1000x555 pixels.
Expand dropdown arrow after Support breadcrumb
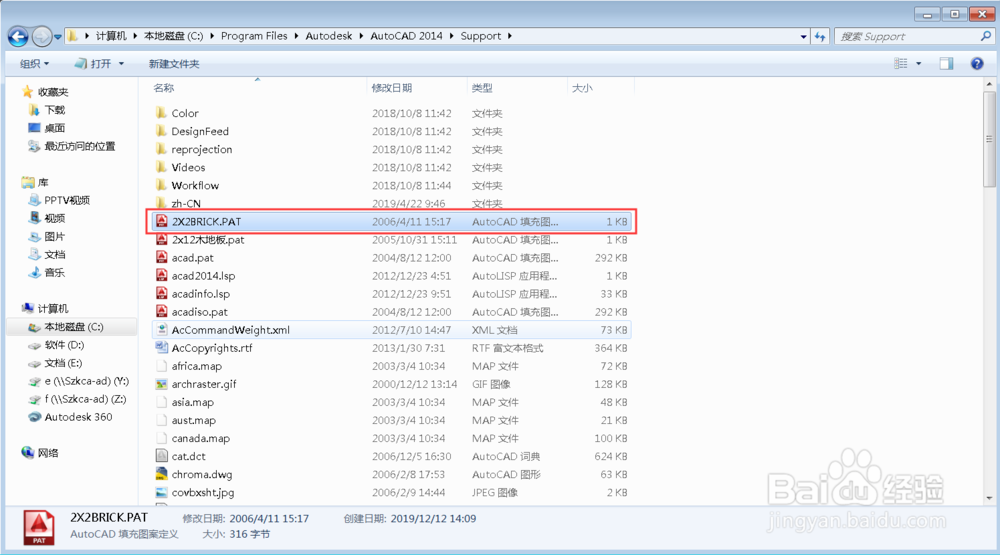pos(510,36)
